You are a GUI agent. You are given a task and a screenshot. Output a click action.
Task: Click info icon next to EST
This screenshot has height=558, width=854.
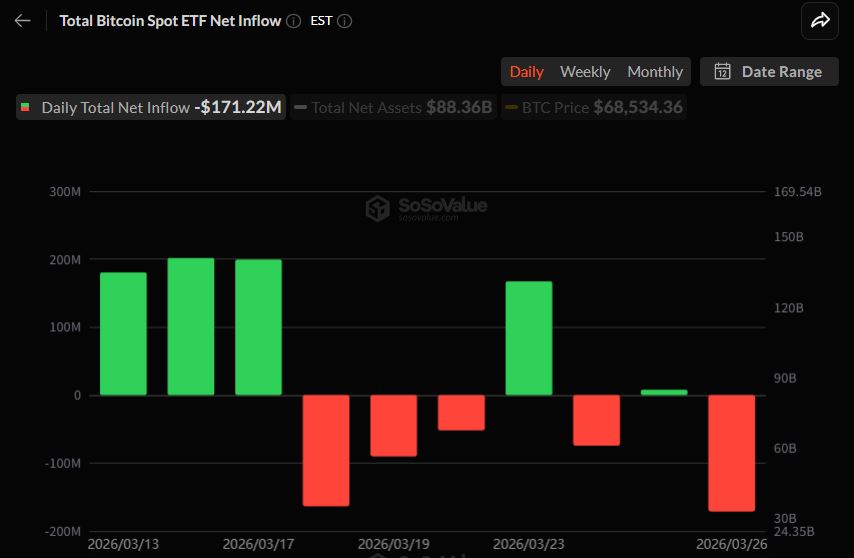click(345, 20)
